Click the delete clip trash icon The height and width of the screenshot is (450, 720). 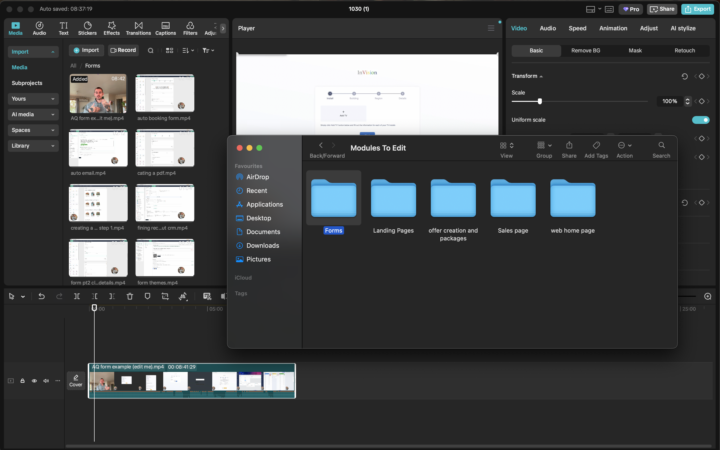point(130,296)
